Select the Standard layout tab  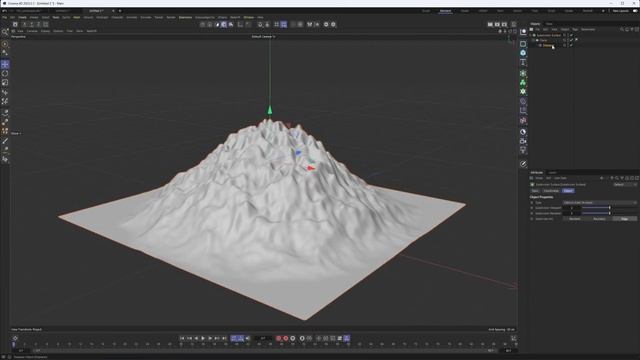coord(445,11)
